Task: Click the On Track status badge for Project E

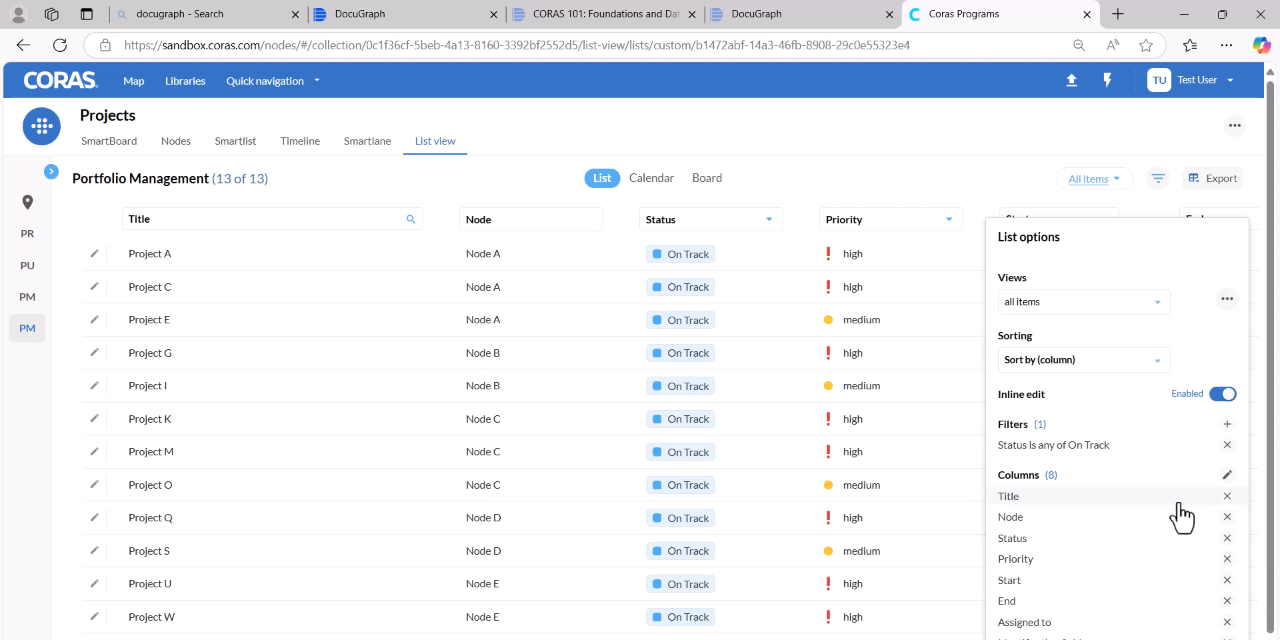Action: click(x=680, y=320)
